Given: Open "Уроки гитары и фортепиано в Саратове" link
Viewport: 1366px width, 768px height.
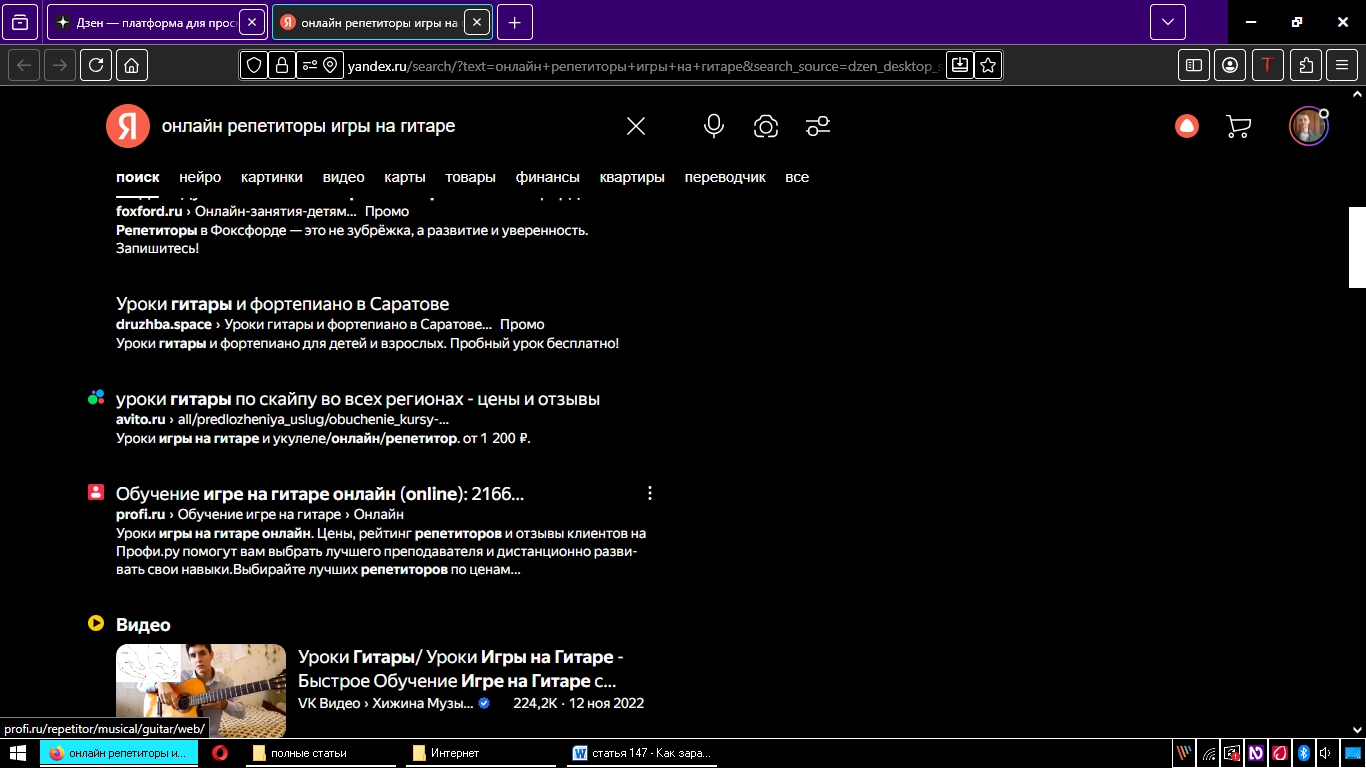Looking at the screenshot, I should point(282,304).
